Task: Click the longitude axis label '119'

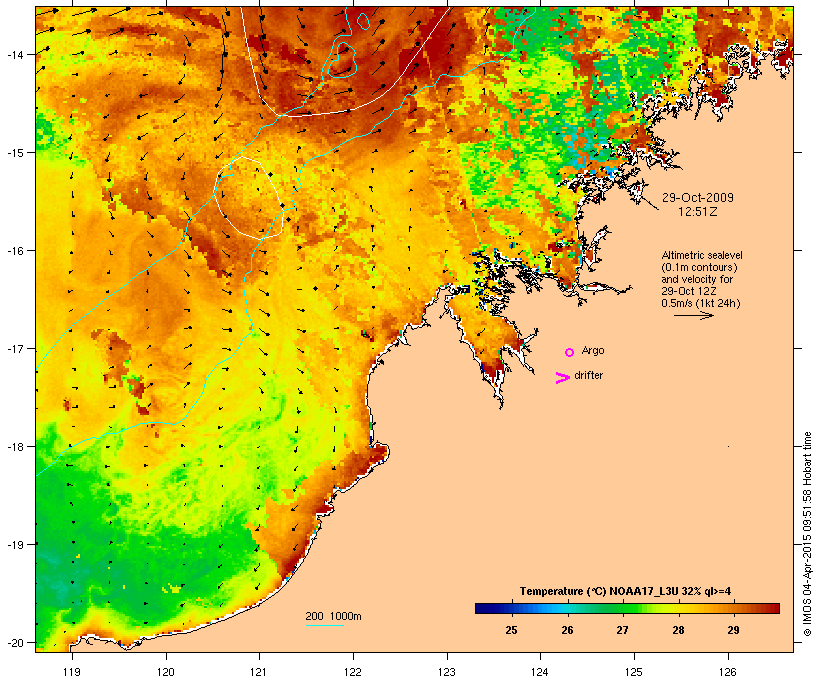Action: tap(72, 672)
